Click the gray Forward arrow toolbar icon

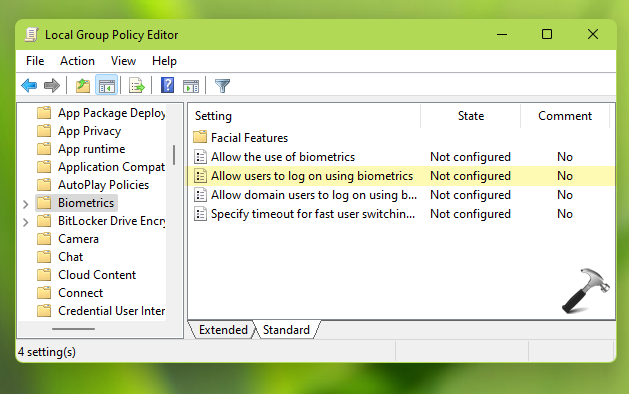click(52, 85)
